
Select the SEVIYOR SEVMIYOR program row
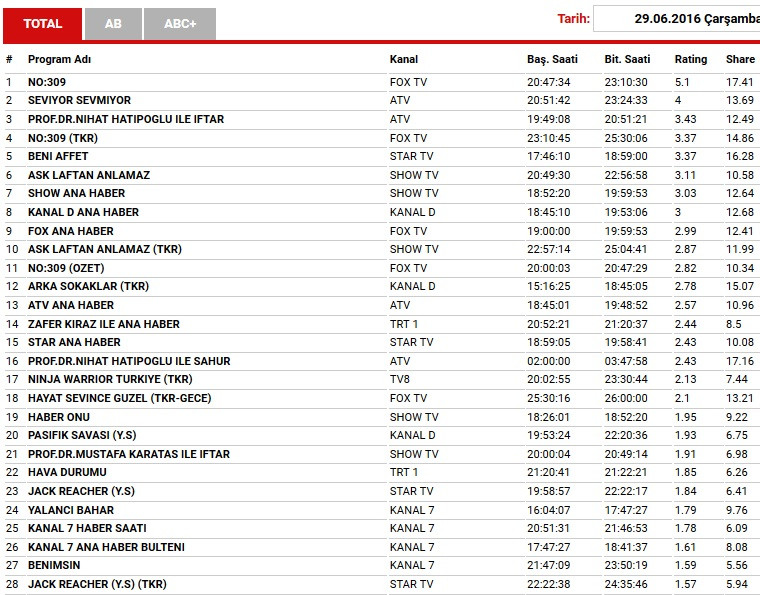coord(79,100)
